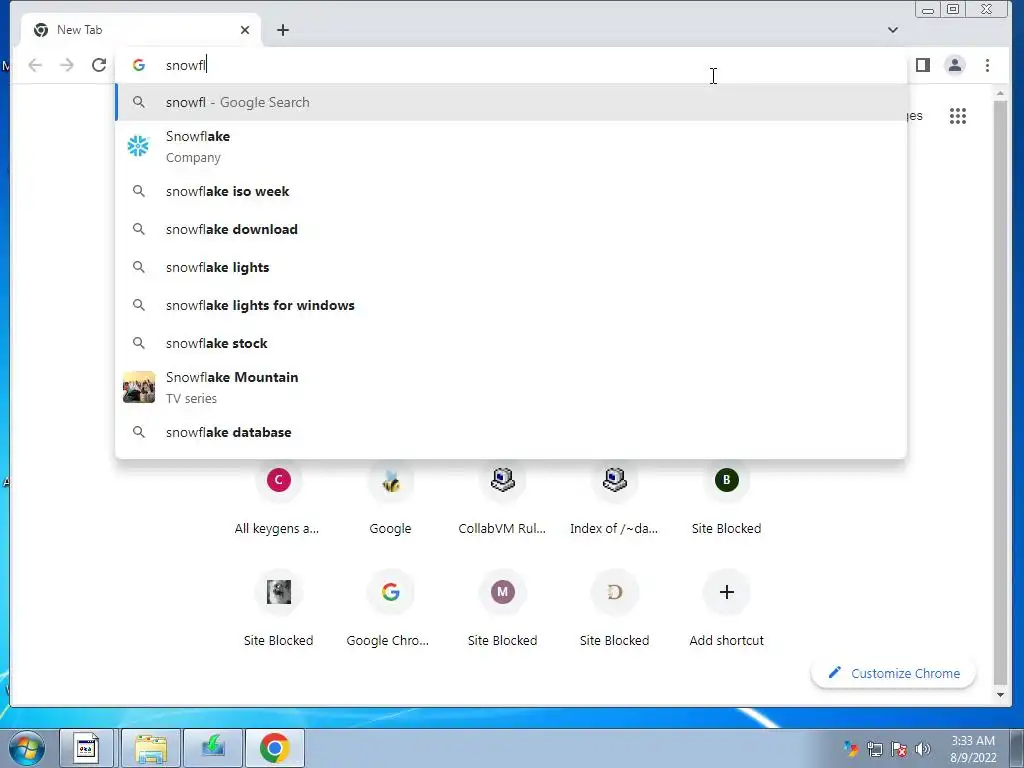The width and height of the screenshot is (1024, 768).
Task: Open Site Blocked shortcut with photo icon
Action: tap(278, 611)
